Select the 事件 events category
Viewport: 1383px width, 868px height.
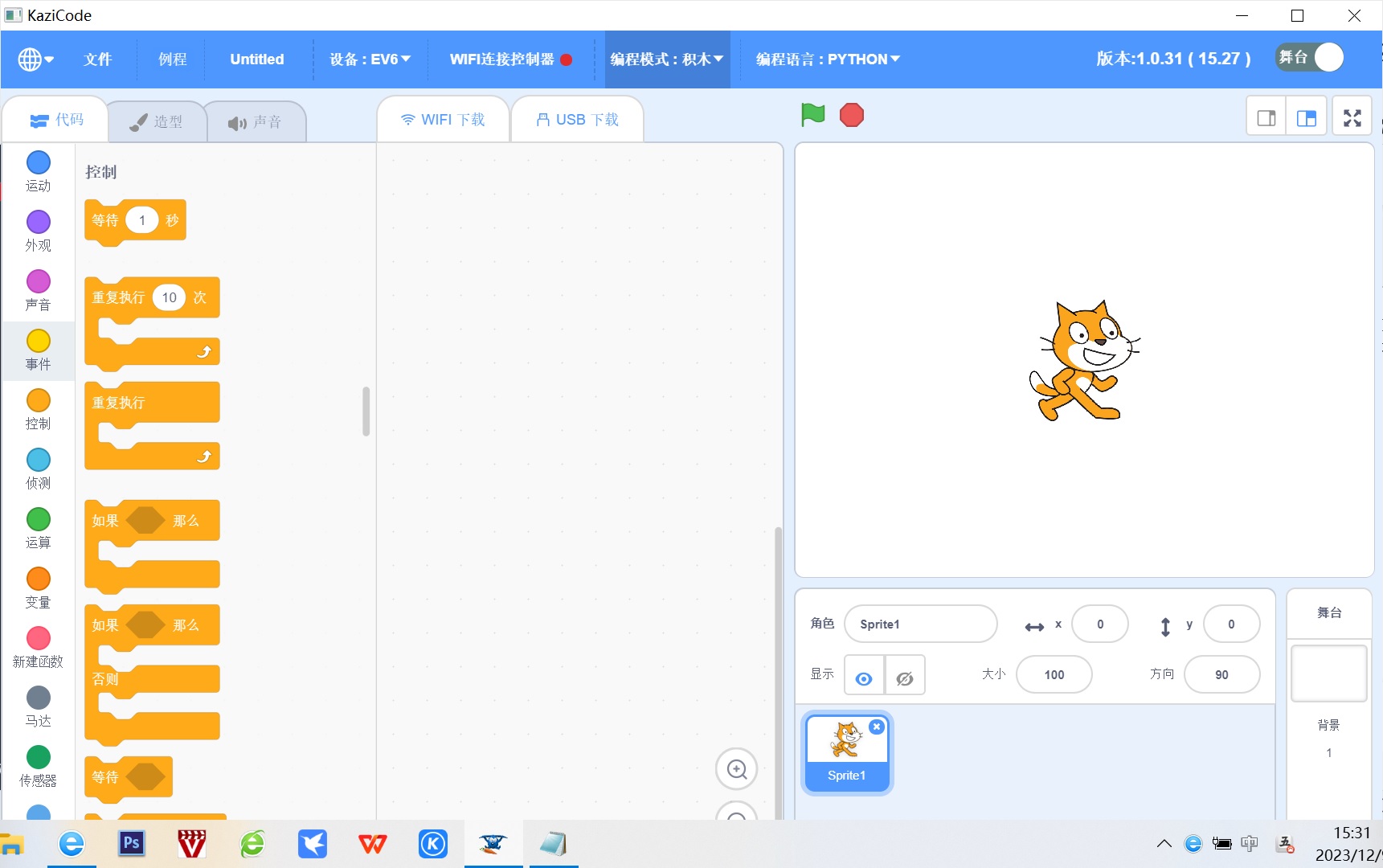tap(38, 350)
